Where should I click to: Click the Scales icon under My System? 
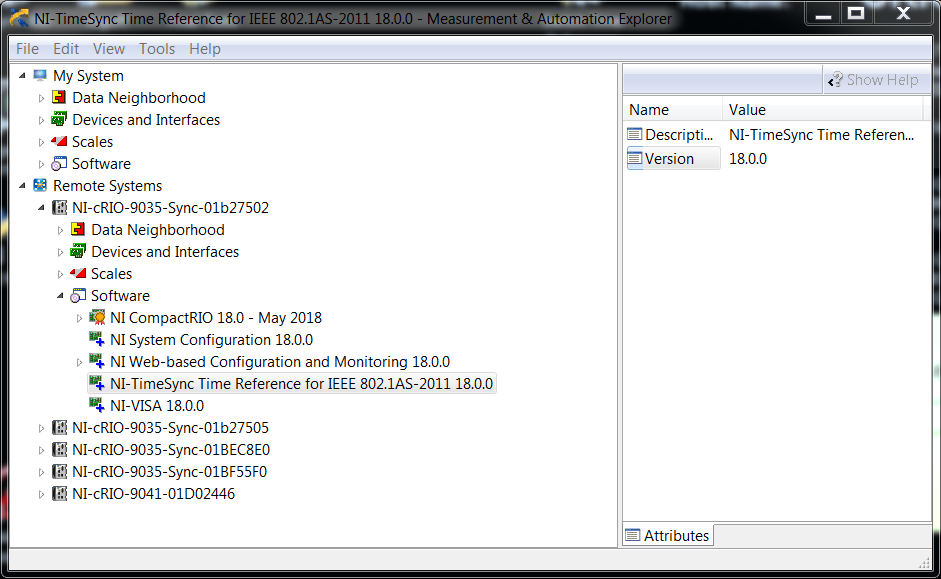pos(59,142)
